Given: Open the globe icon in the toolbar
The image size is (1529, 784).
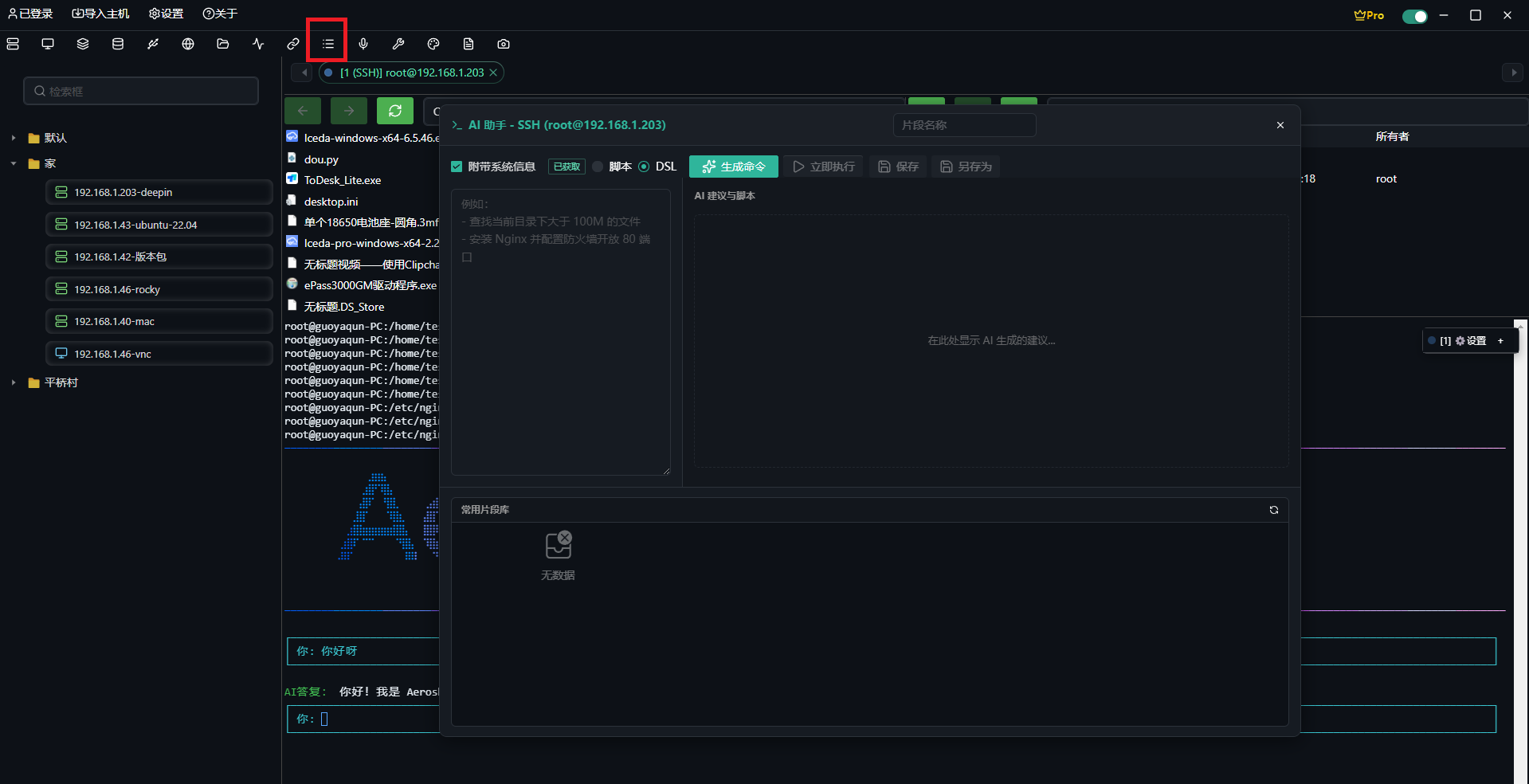Looking at the screenshot, I should pos(188,44).
